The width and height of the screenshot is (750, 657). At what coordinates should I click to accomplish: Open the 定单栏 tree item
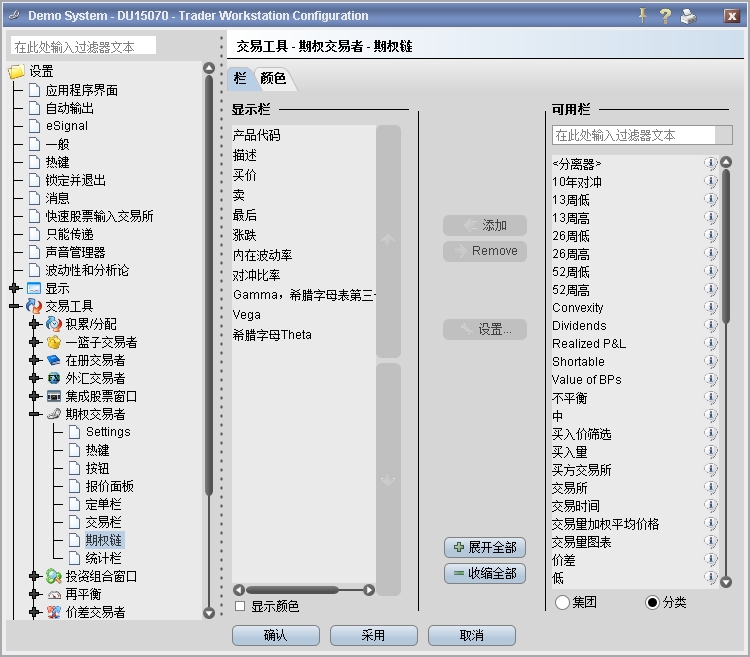pos(103,504)
